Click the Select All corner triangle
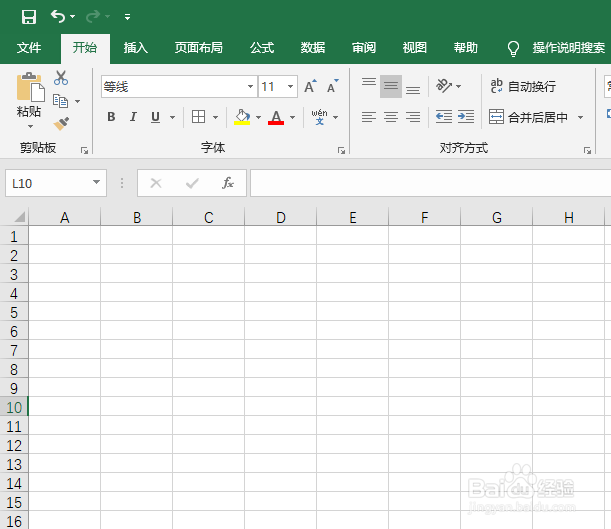The image size is (611, 529). click(18, 217)
